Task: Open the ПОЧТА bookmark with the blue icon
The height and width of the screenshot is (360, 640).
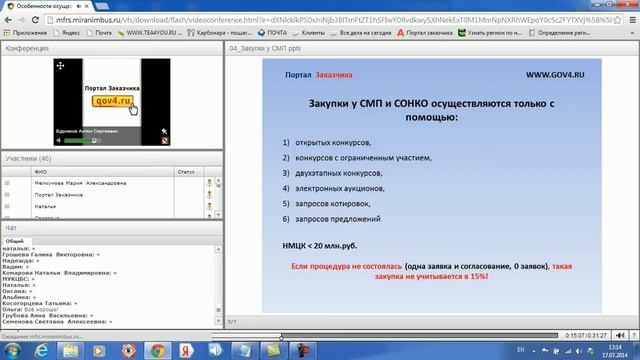Action: [x=272, y=33]
